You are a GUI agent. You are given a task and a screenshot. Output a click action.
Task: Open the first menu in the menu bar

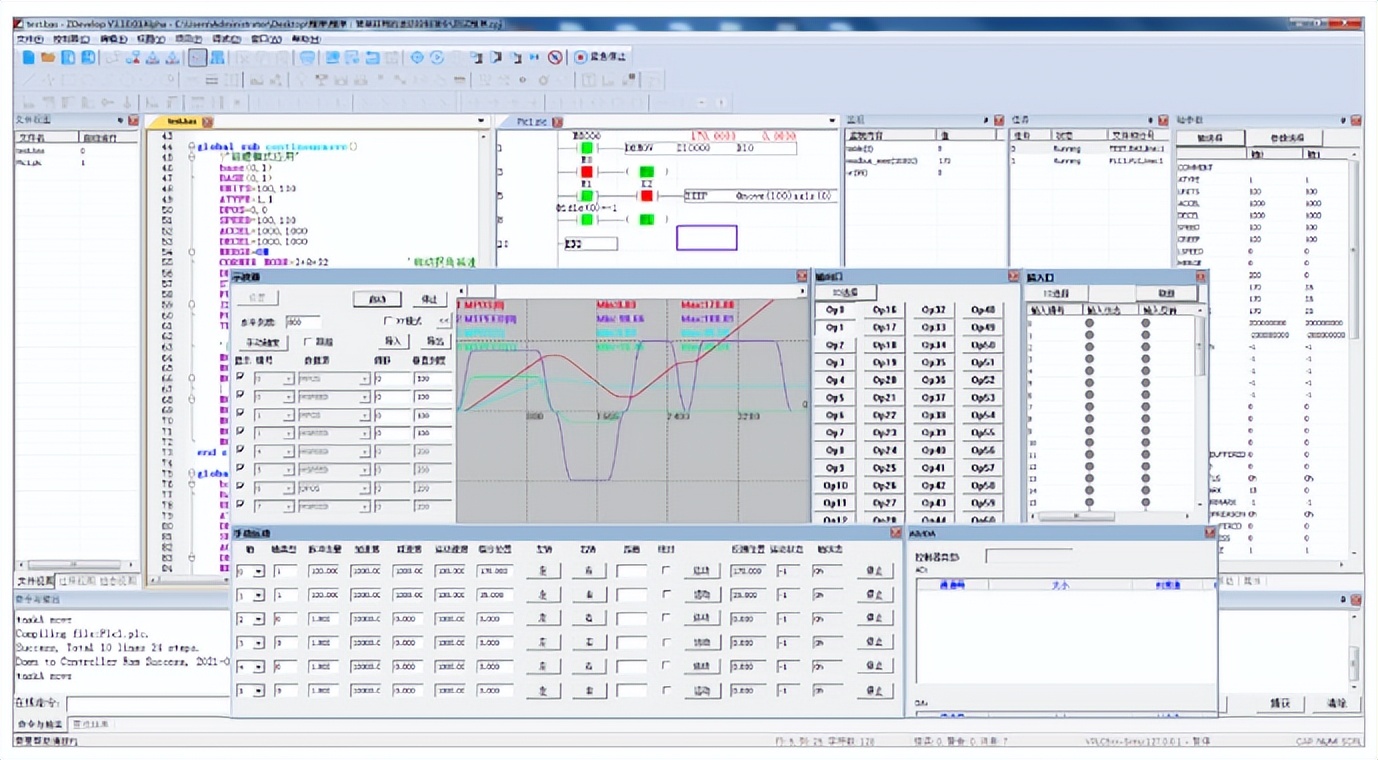[x=29, y=39]
